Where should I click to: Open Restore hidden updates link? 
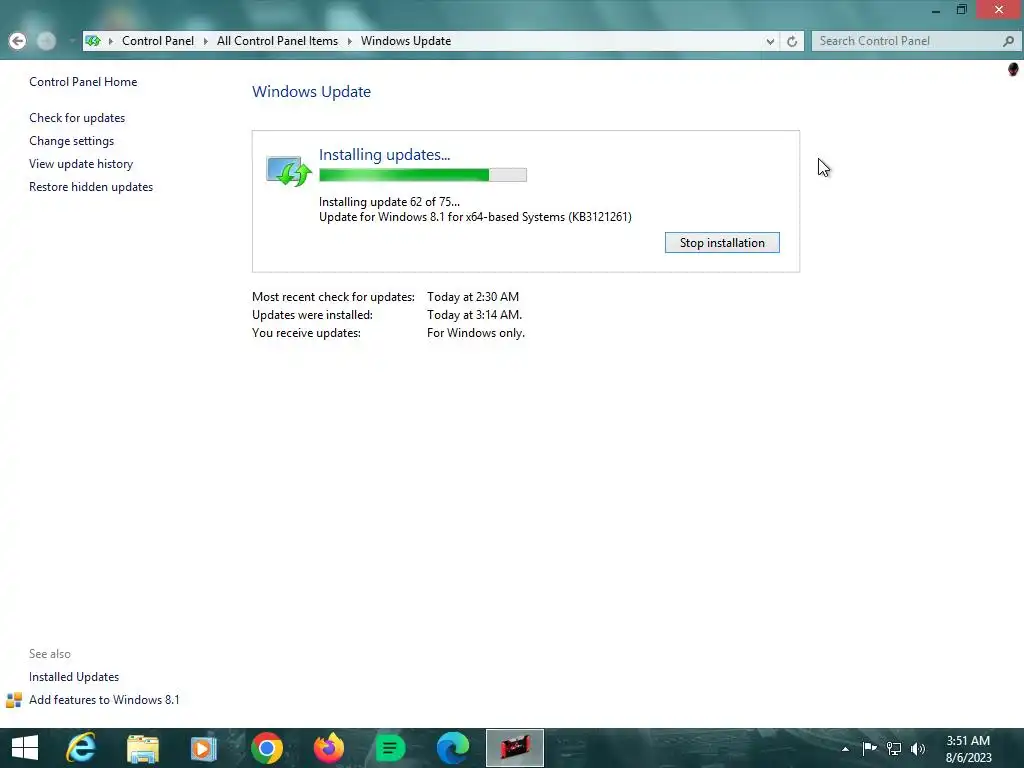click(91, 187)
